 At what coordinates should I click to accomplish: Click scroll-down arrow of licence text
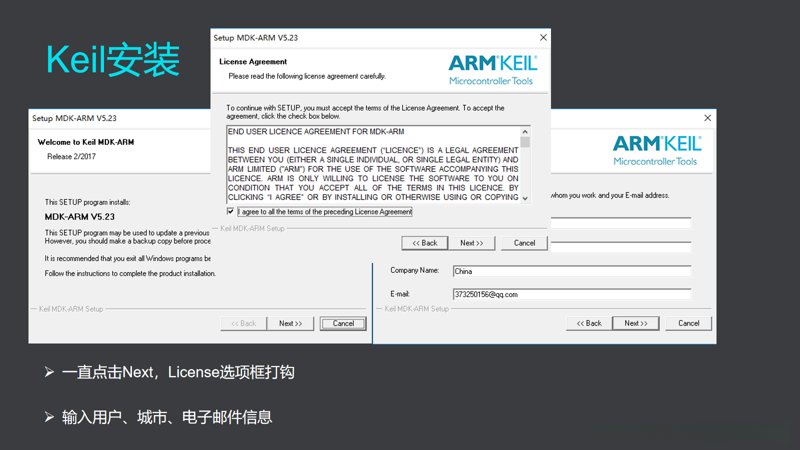pos(525,198)
